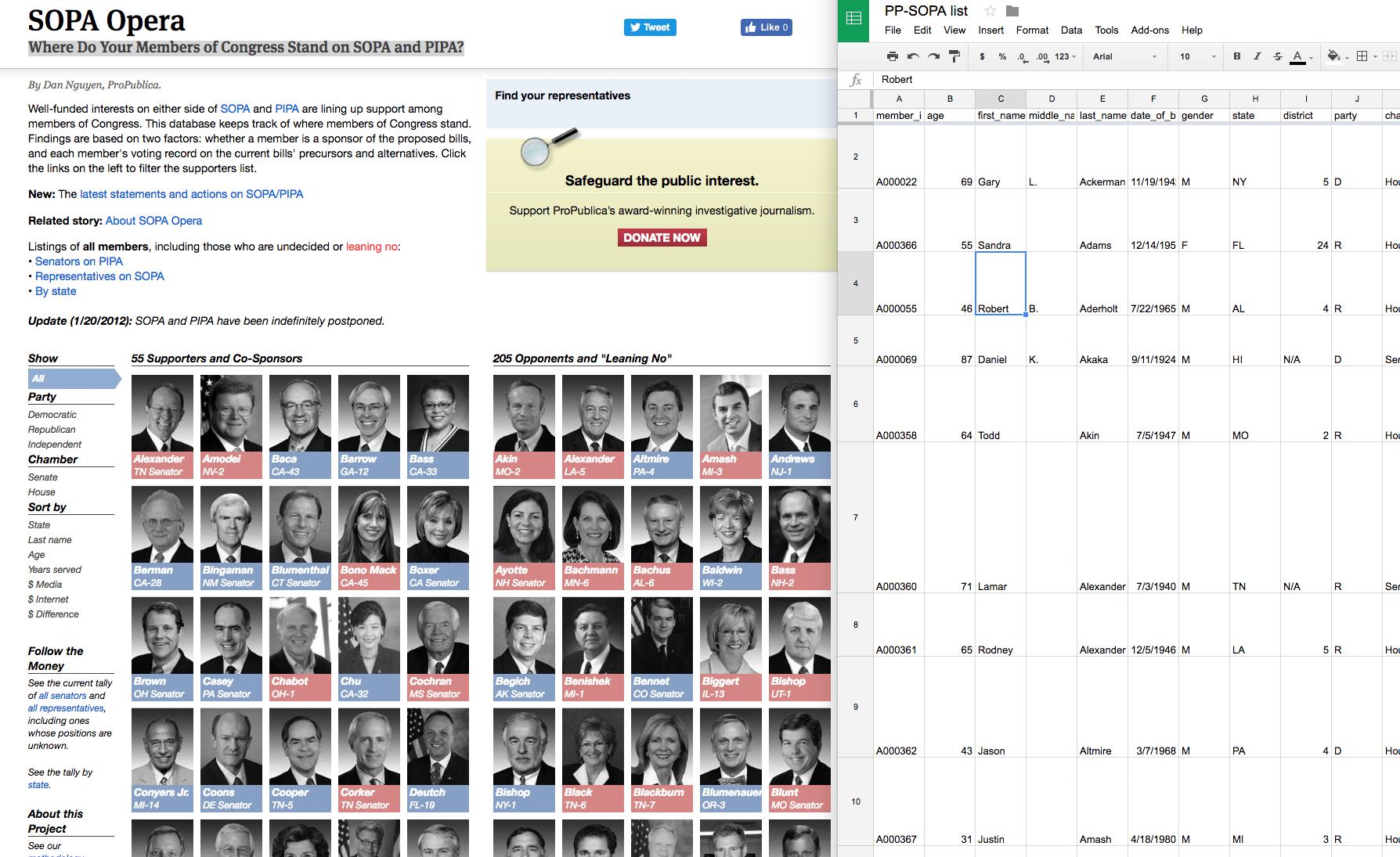Image resolution: width=1400 pixels, height=857 pixels.
Task: Open the File menu
Action: 893,30
